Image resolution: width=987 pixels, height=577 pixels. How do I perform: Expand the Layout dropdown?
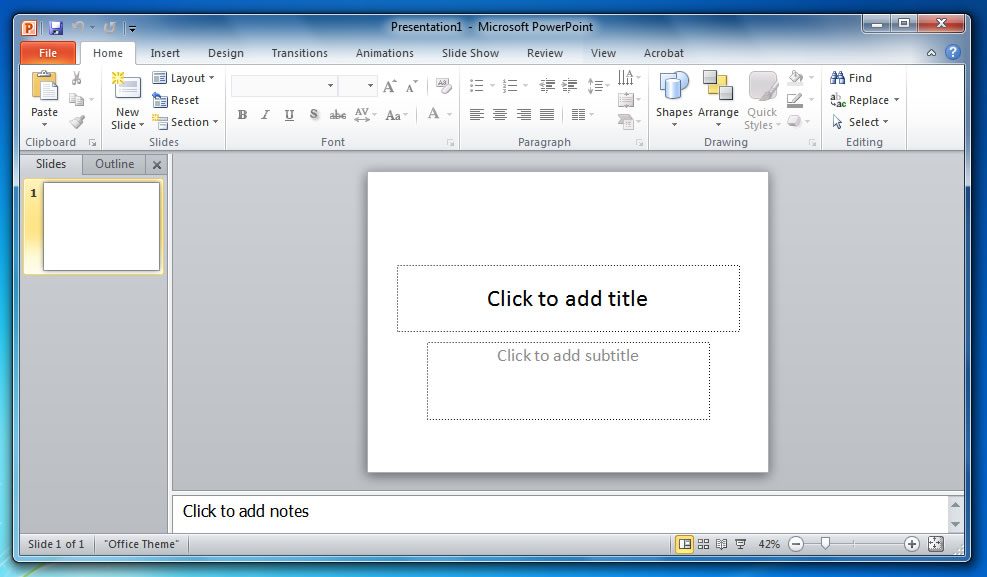[185, 78]
